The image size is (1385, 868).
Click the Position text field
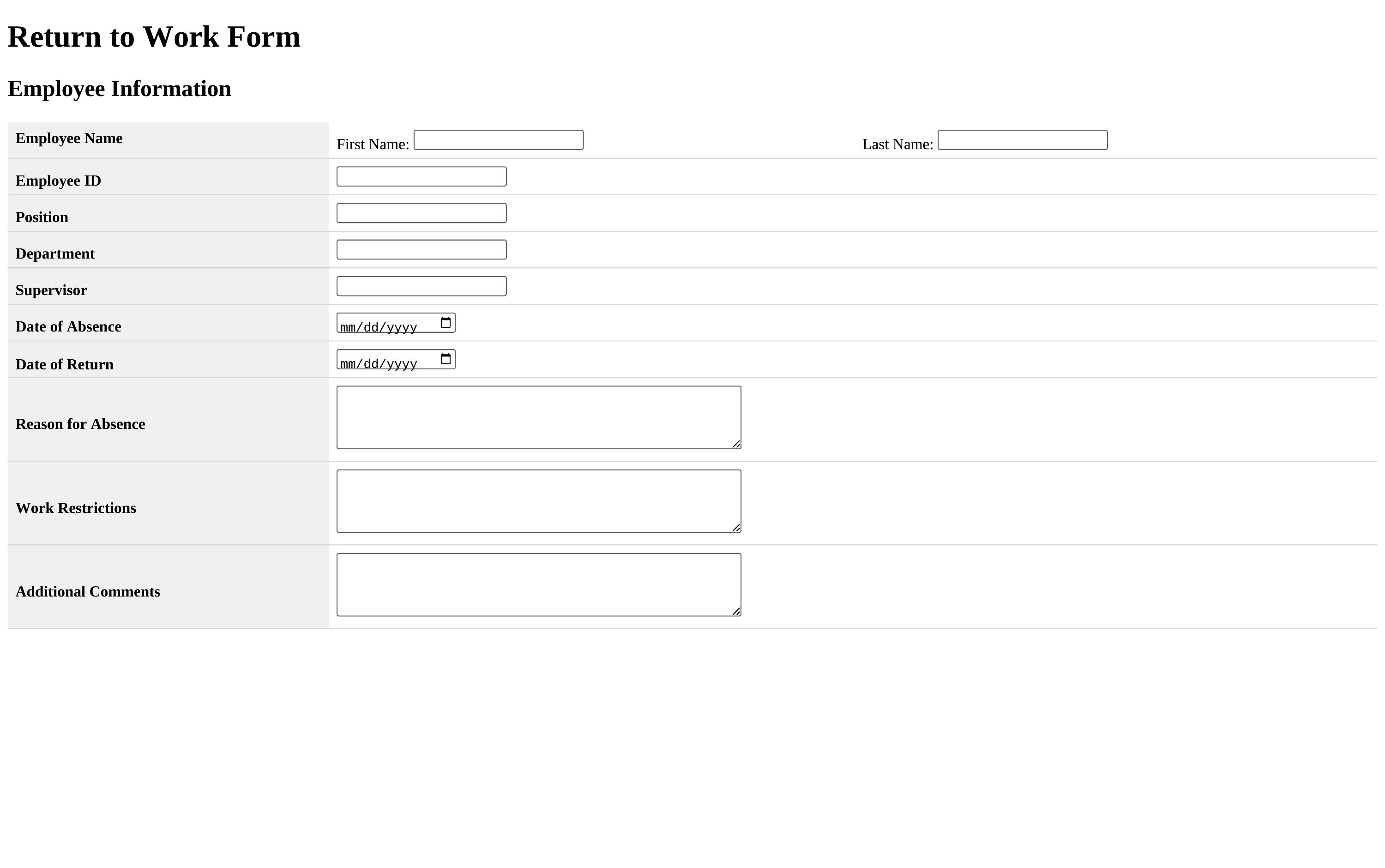pos(422,213)
